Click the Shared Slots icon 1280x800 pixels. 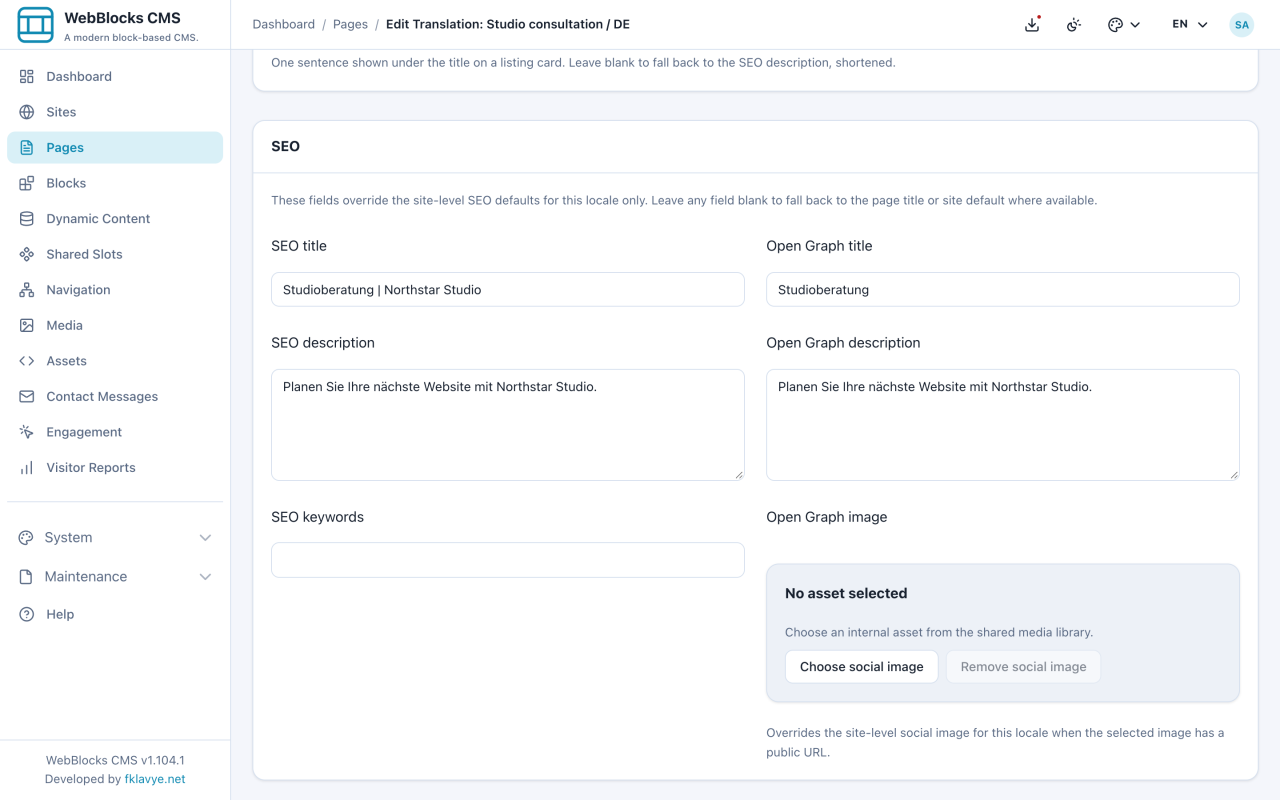(x=27, y=254)
